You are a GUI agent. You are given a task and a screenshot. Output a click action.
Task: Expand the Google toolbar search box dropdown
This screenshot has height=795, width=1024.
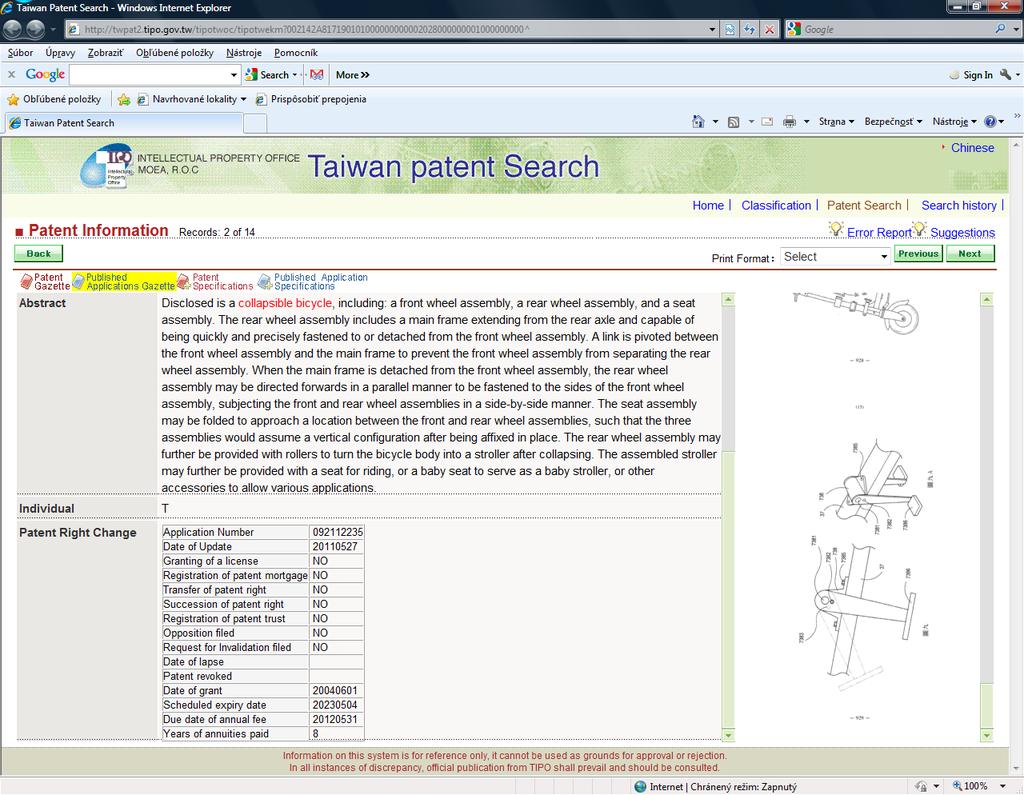(234, 75)
